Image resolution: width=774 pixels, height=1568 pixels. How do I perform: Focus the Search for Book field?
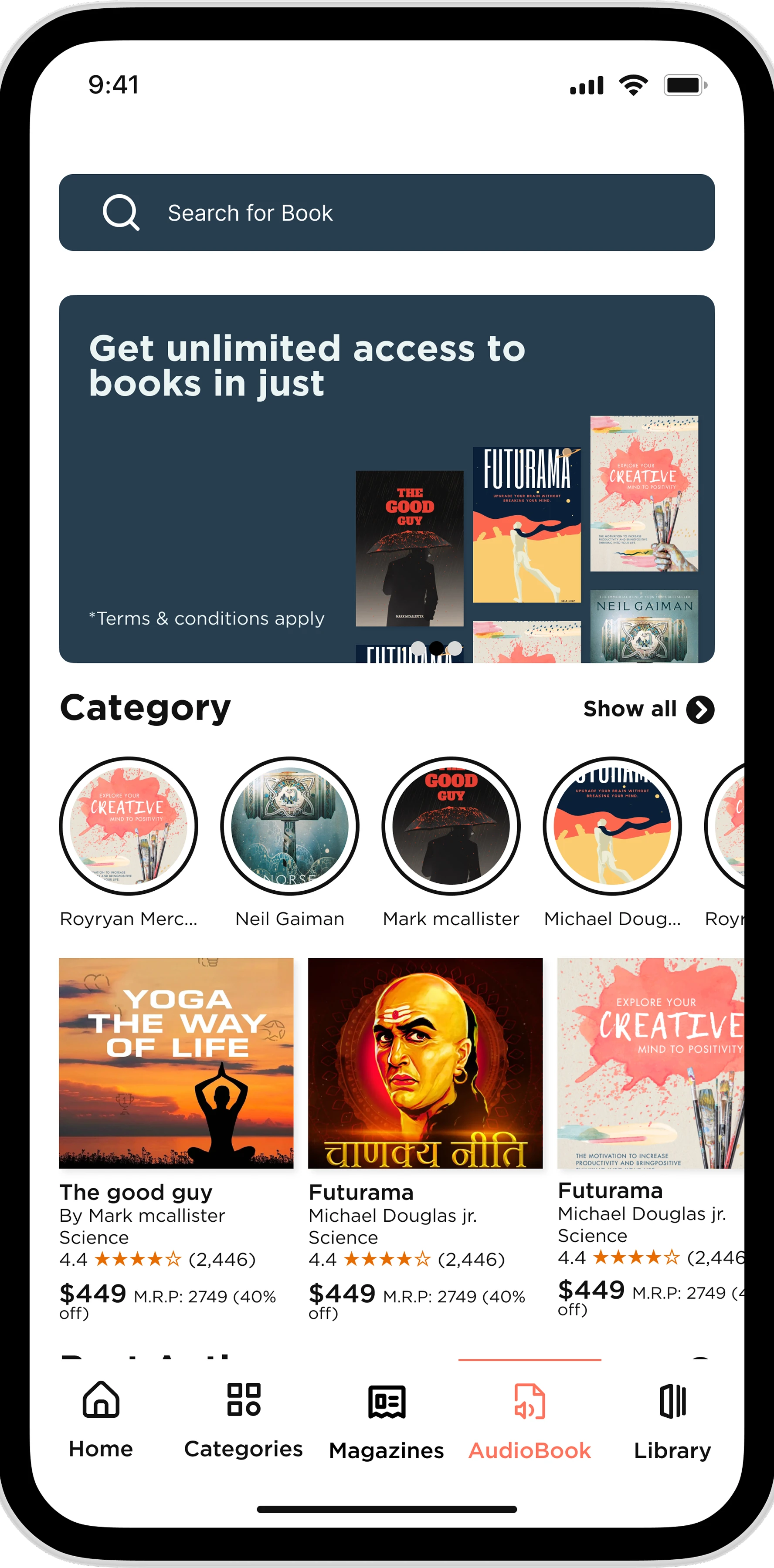point(387,213)
